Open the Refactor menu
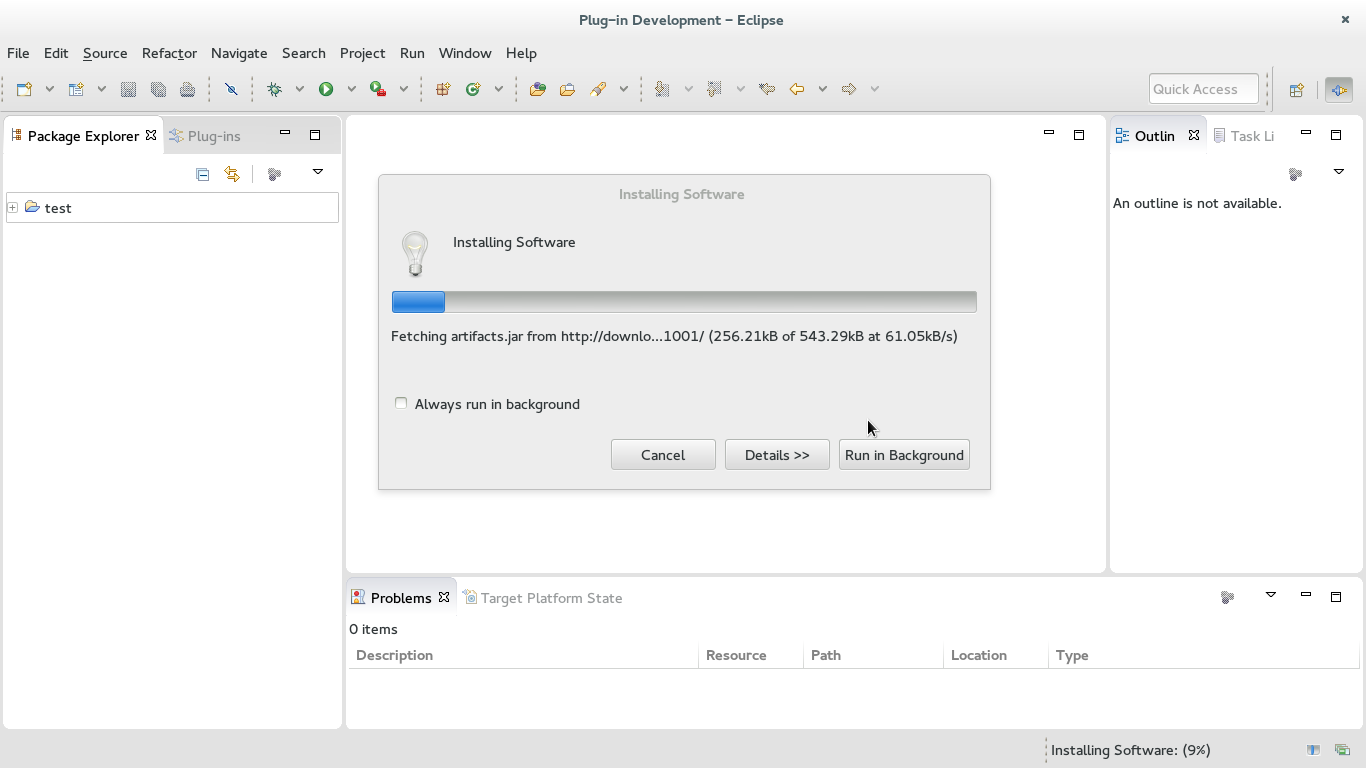The width and height of the screenshot is (1366, 768). pyautogui.click(x=169, y=53)
